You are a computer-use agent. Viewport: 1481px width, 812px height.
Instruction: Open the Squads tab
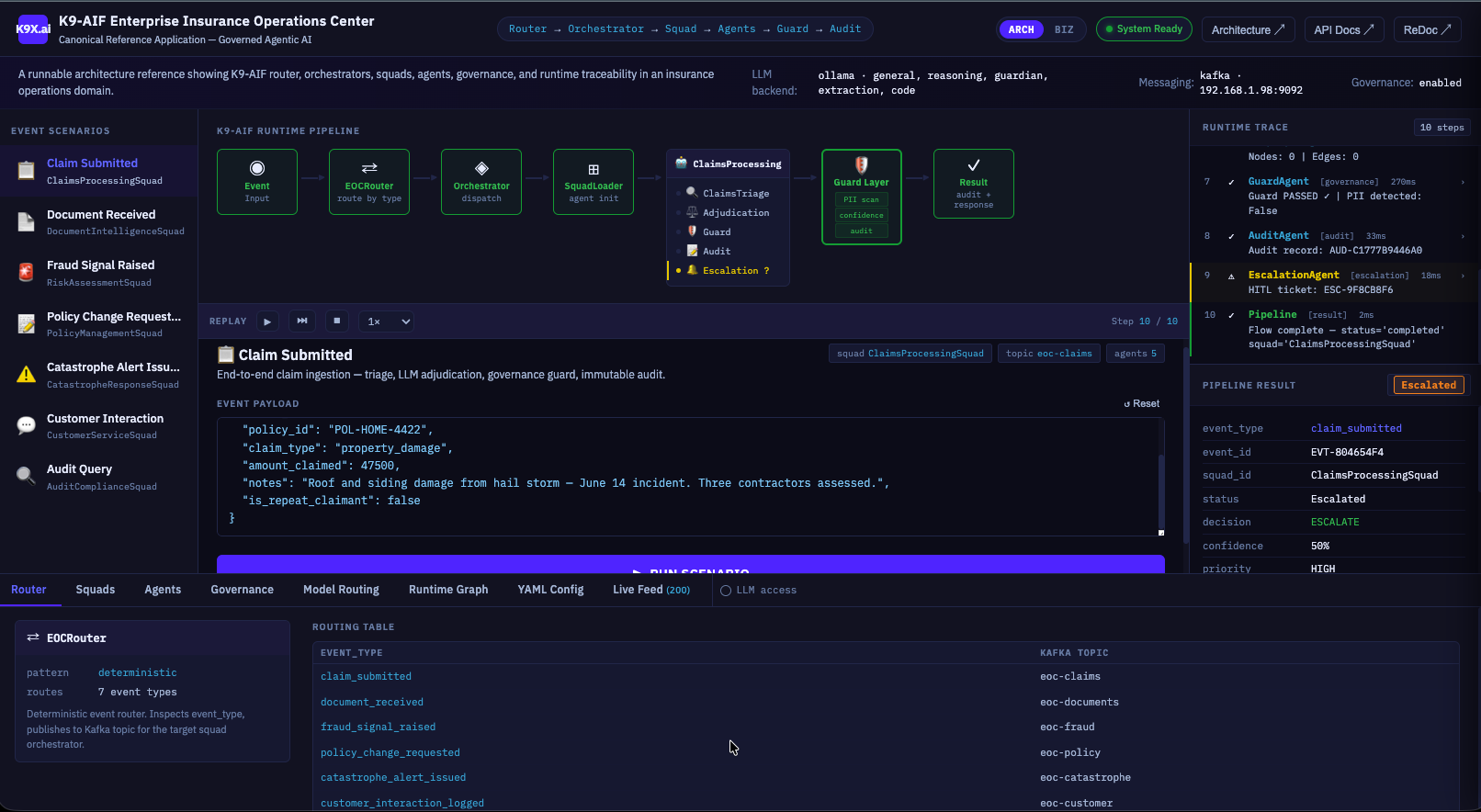96,590
